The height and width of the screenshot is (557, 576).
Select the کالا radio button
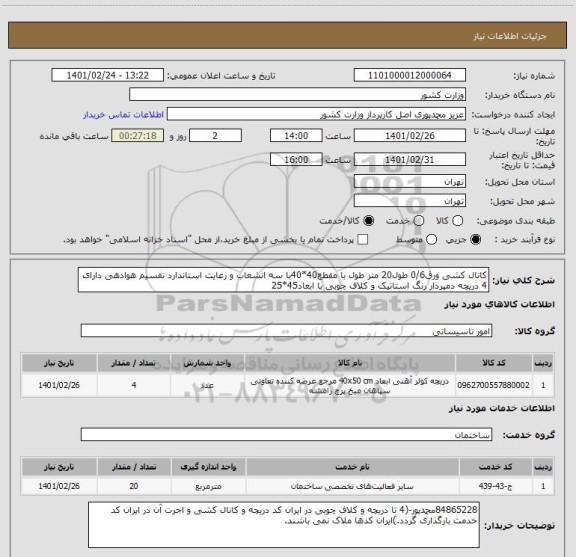pos(457,220)
